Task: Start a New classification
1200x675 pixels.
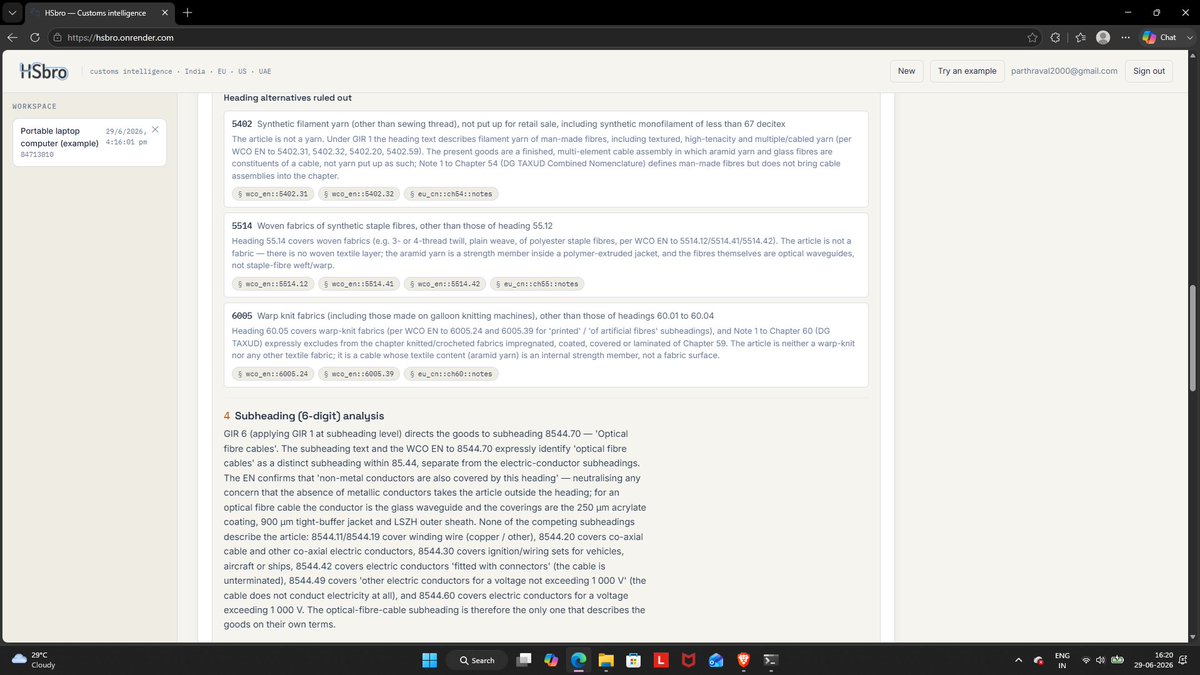Action: pos(906,71)
